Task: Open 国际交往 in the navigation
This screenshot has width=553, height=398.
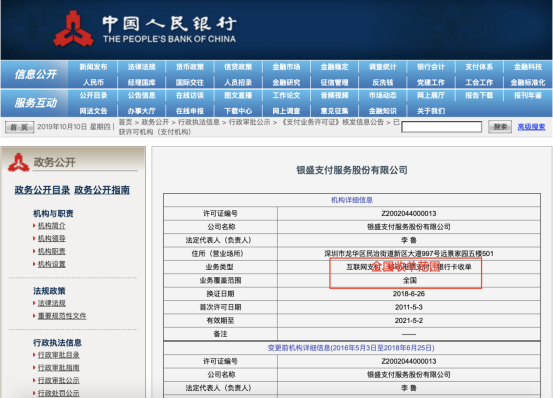Action: pyautogui.click(x=190, y=82)
